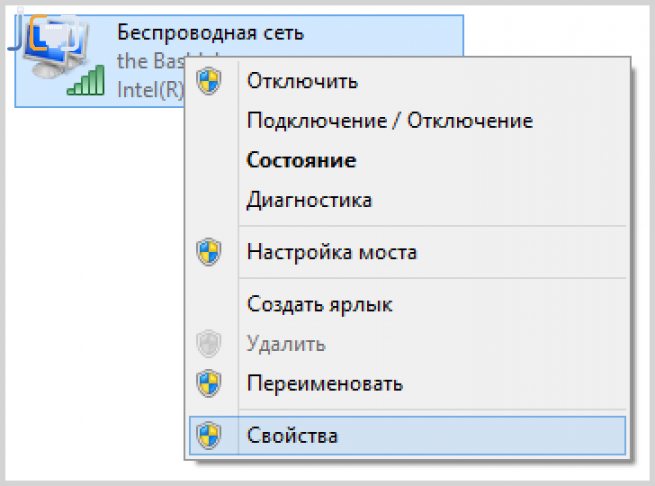Screen dimensions: 655x486
Task: Click the Intel(R) adapter description text
Action: tap(150, 89)
